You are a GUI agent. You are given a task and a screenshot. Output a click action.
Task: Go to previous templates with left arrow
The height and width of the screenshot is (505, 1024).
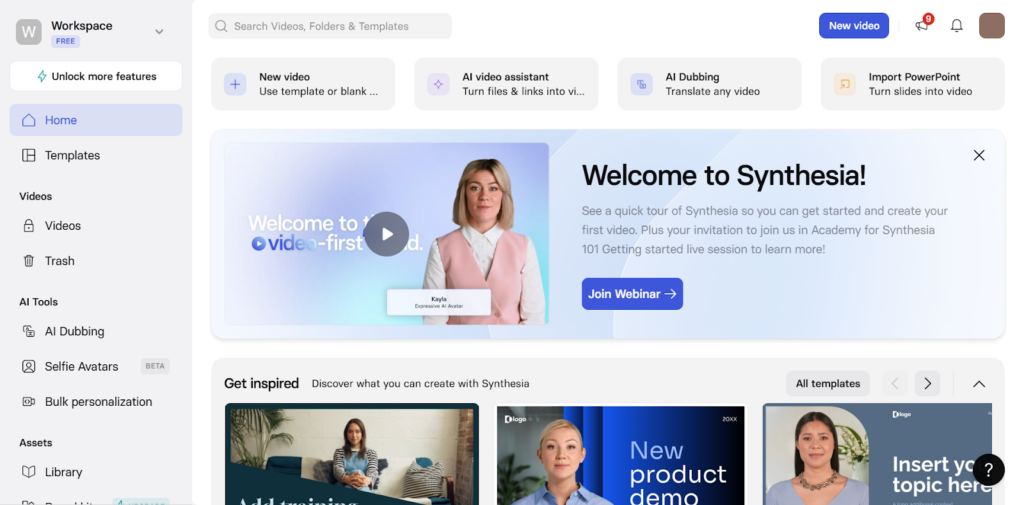coord(895,383)
